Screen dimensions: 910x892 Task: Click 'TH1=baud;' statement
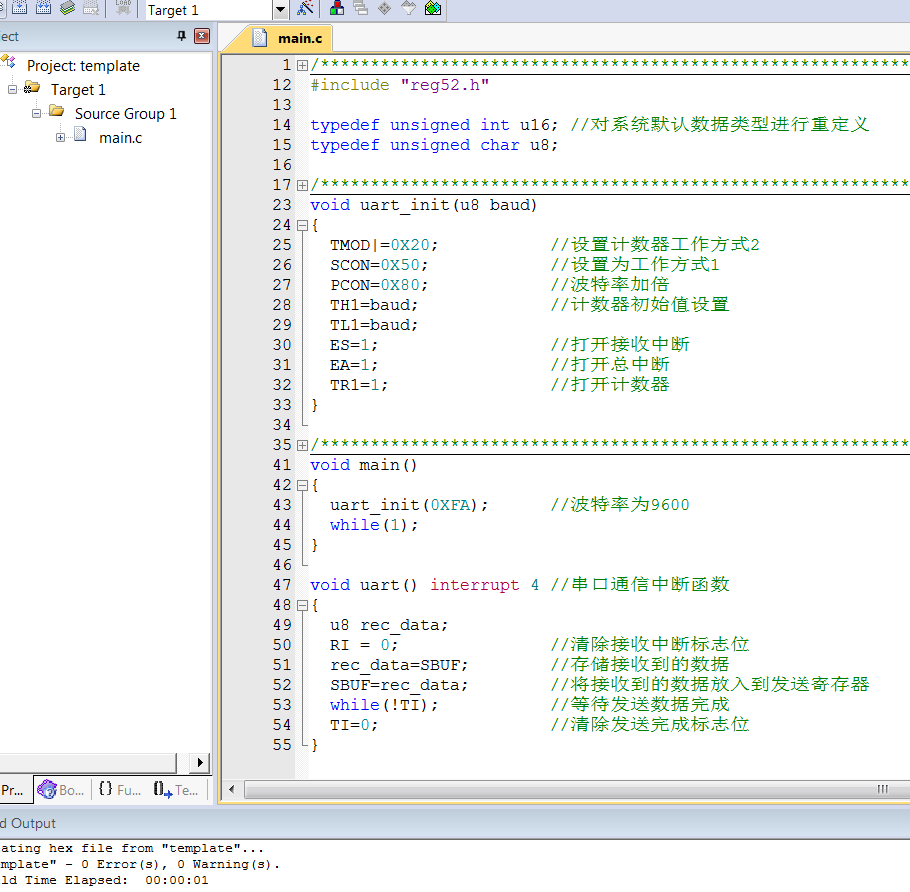click(x=374, y=305)
